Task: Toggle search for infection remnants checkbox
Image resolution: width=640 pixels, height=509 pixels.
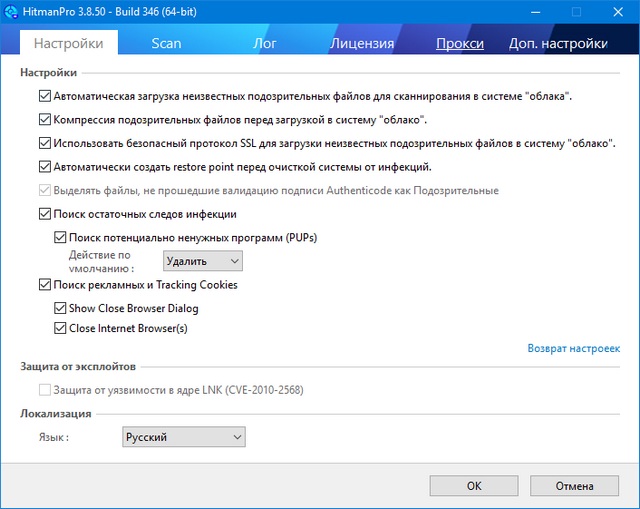Action: tap(44, 214)
